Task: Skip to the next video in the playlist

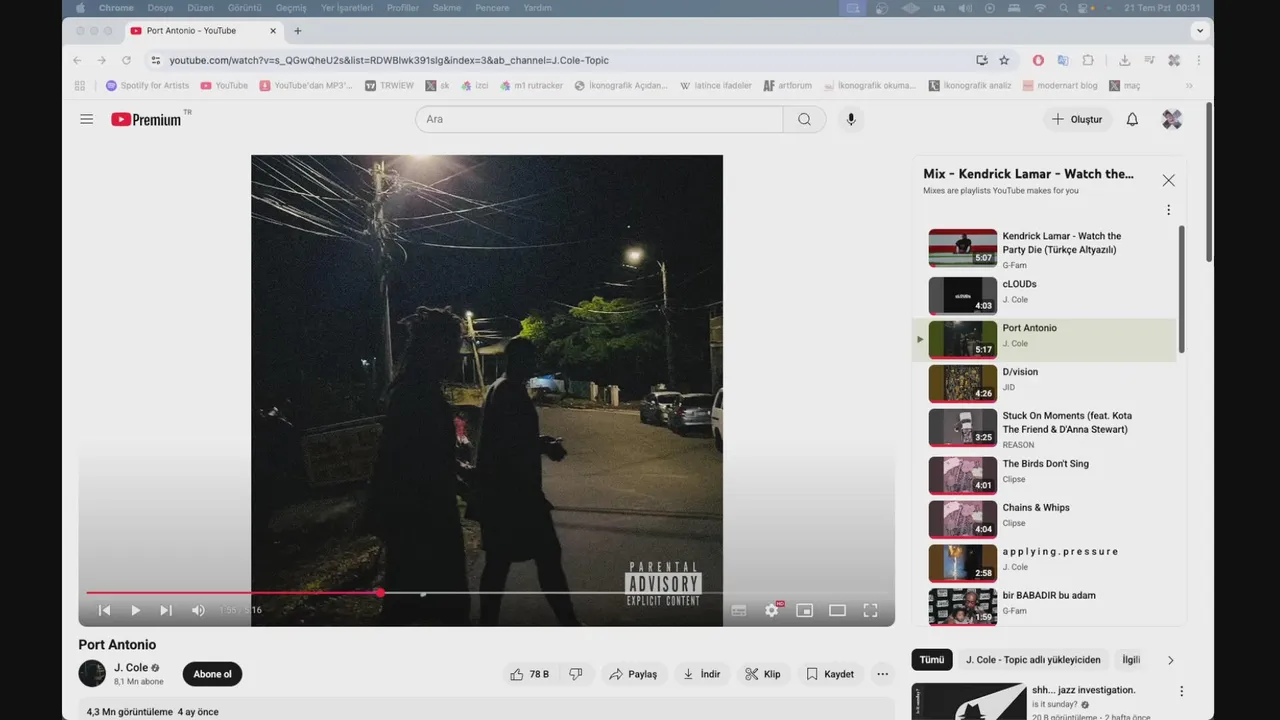Action: pyautogui.click(x=166, y=610)
